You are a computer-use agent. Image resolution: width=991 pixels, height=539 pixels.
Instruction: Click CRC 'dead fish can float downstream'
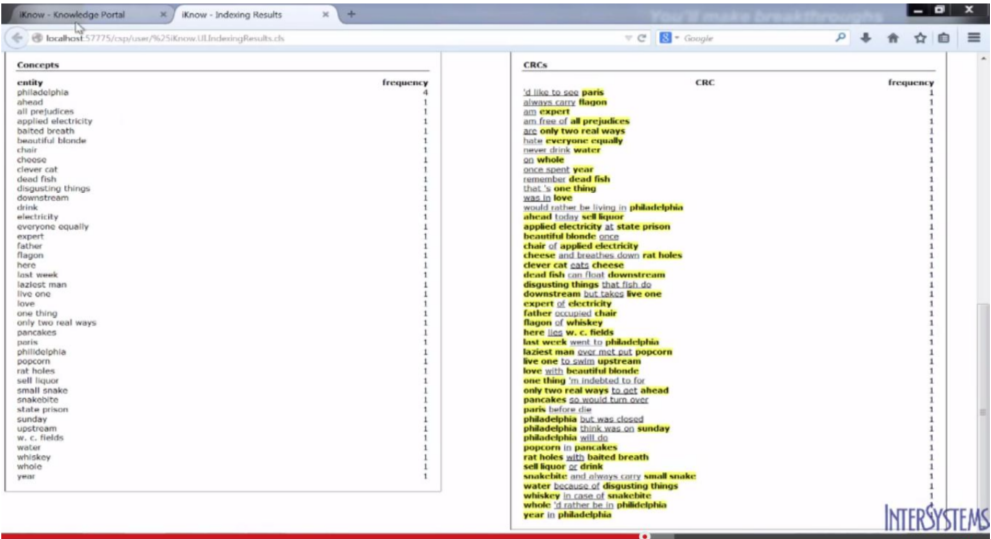click(594, 275)
